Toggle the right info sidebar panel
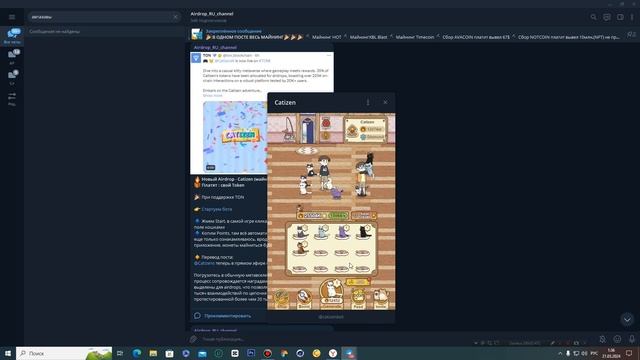 click(620, 17)
